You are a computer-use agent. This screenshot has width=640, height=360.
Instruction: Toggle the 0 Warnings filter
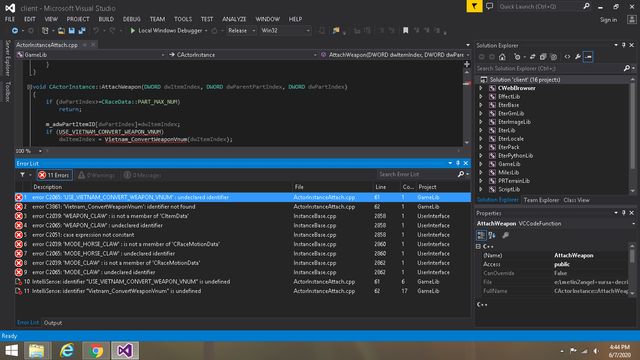pos(96,175)
